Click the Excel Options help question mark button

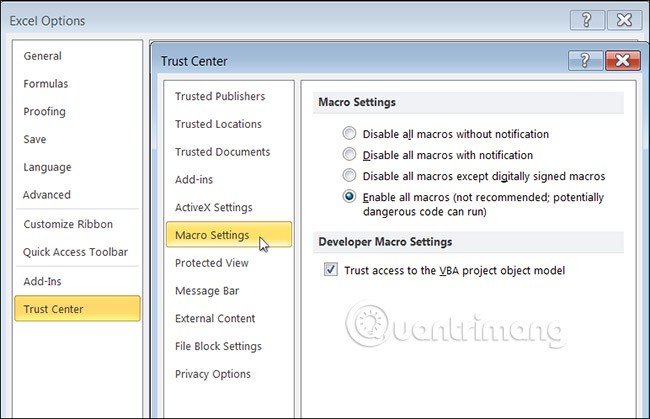point(587,20)
